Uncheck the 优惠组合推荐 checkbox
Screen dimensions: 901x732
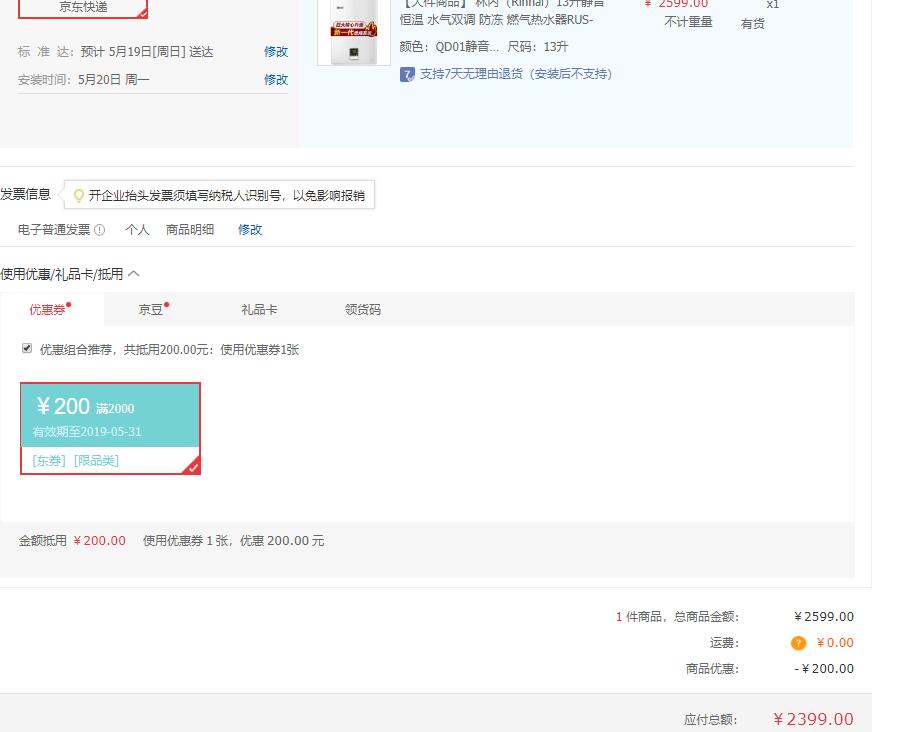coord(27,348)
